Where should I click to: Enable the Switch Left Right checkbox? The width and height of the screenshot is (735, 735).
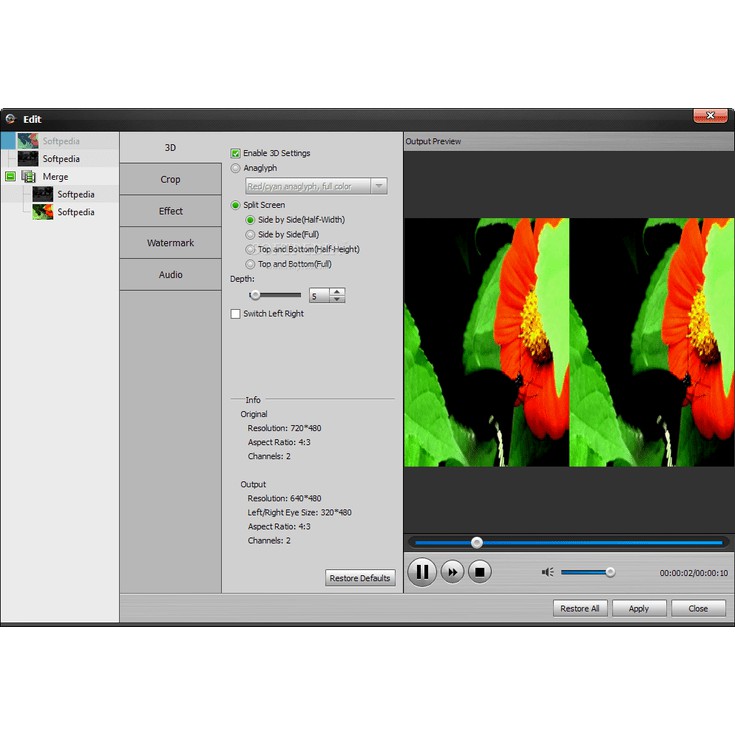pyautogui.click(x=236, y=314)
